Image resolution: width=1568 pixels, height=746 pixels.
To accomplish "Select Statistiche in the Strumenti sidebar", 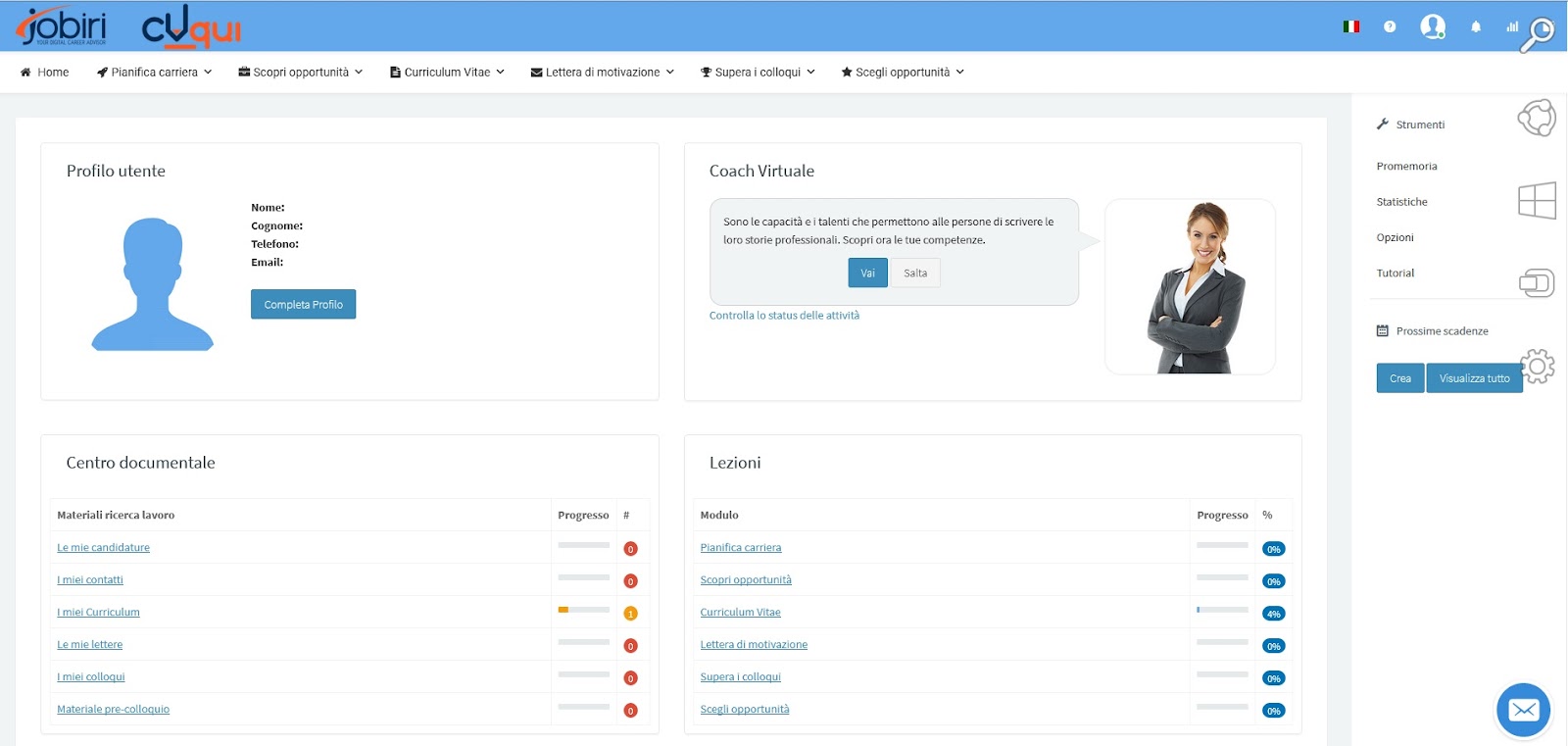I will pyautogui.click(x=1401, y=202).
